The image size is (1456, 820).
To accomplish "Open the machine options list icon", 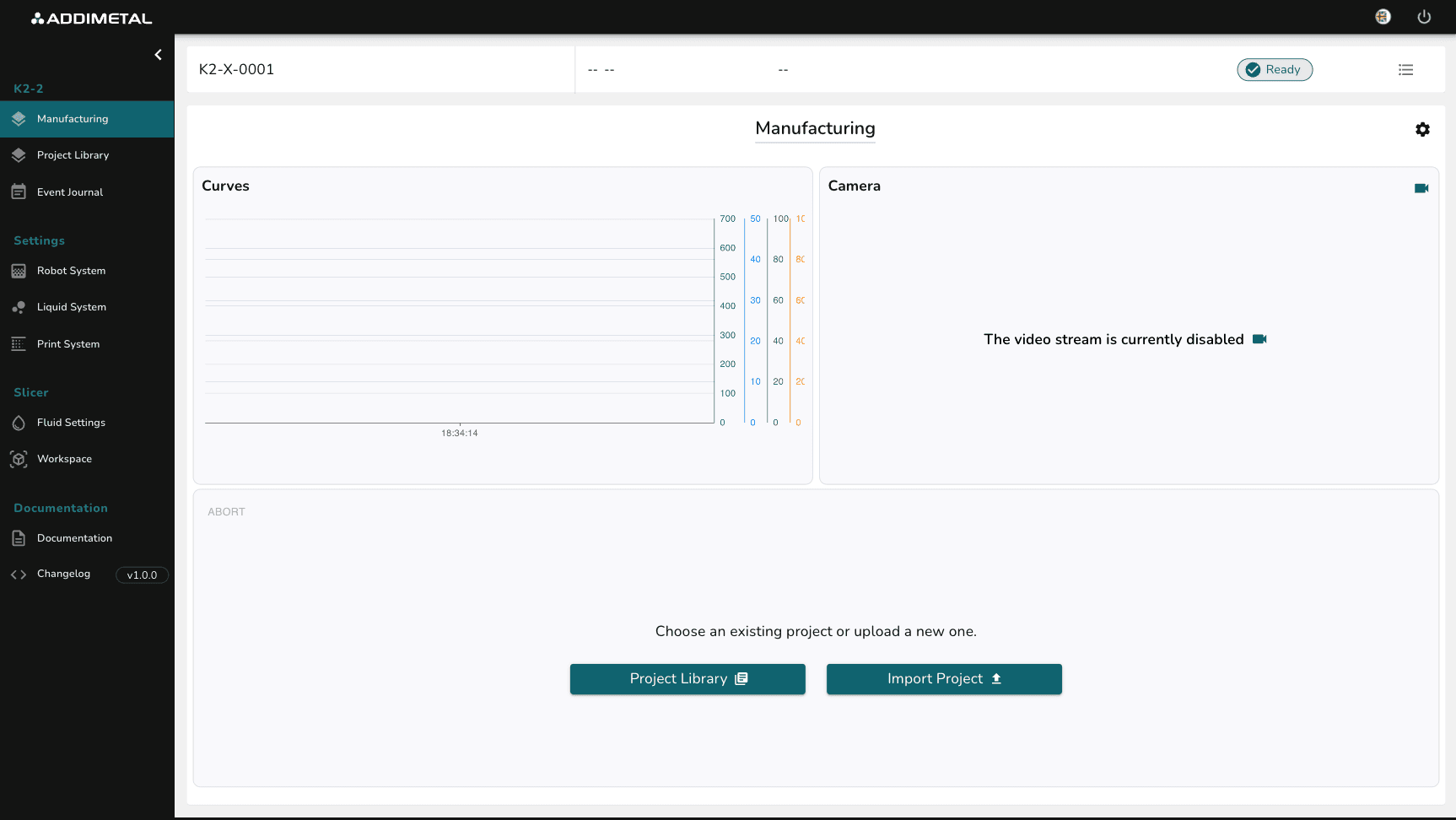I will point(1405,69).
